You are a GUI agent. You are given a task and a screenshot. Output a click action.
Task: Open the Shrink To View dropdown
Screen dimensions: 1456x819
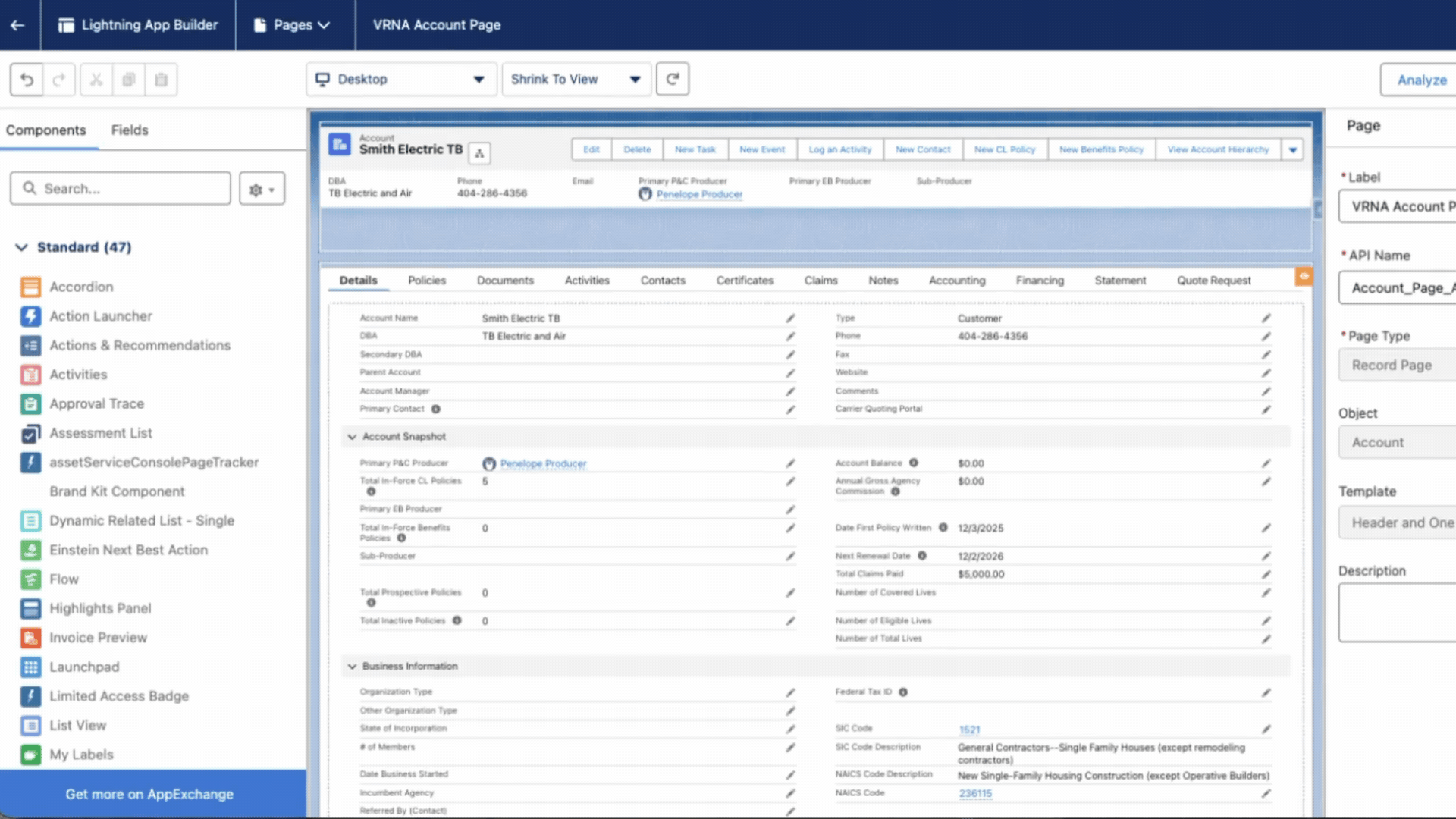pyautogui.click(x=576, y=79)
